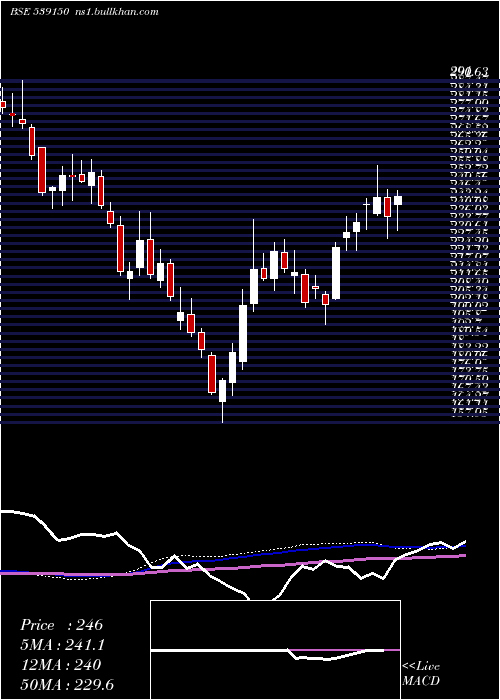Select the candlestick with the lowest low
Screen dimensions: 500x700
222,400
